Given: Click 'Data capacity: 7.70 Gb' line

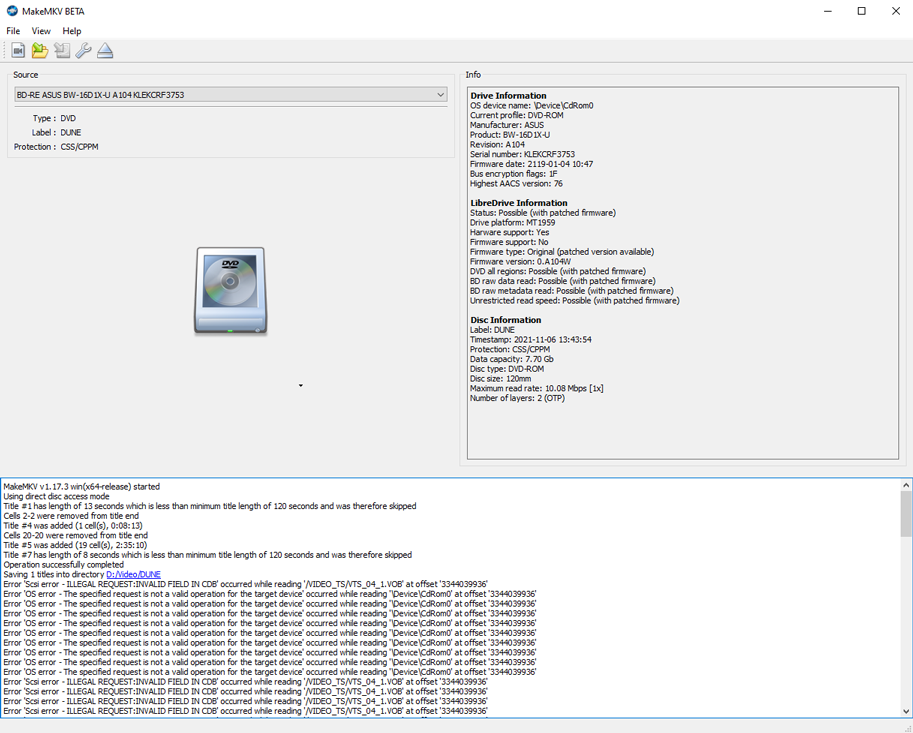Looking at the screenshot, I should [x=512, y=359].
